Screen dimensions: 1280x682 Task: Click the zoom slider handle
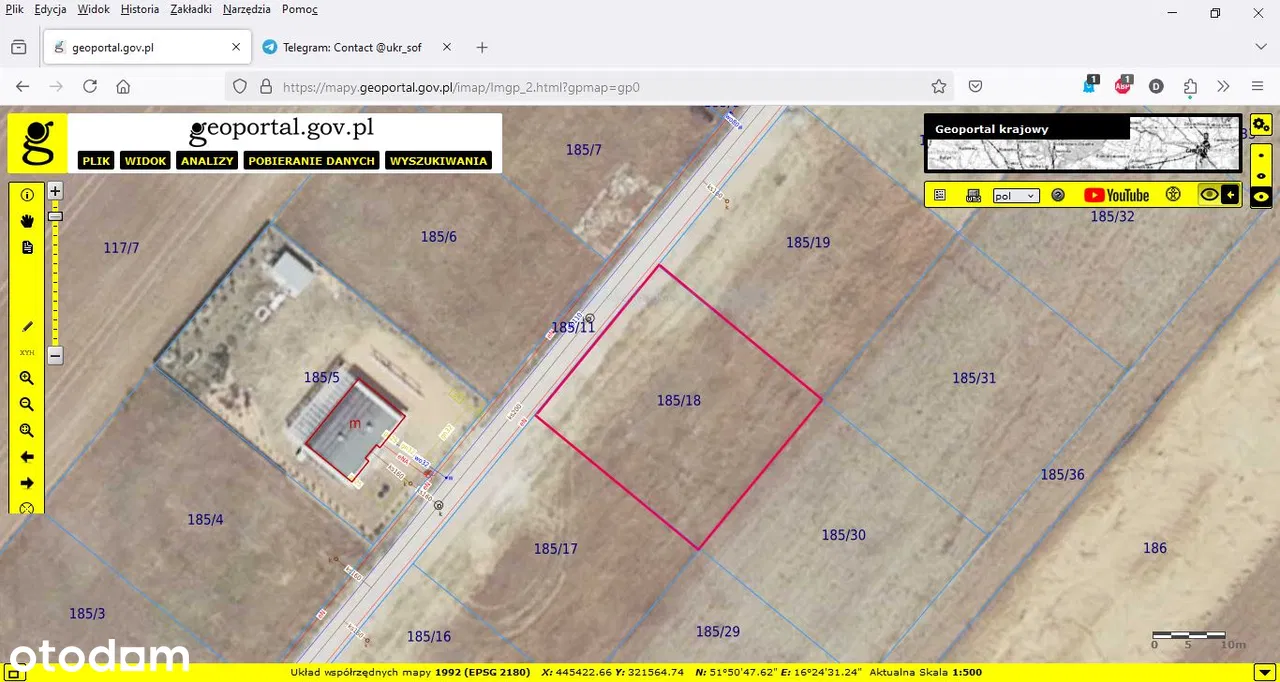pyautogui.click(x=55, y=216)
